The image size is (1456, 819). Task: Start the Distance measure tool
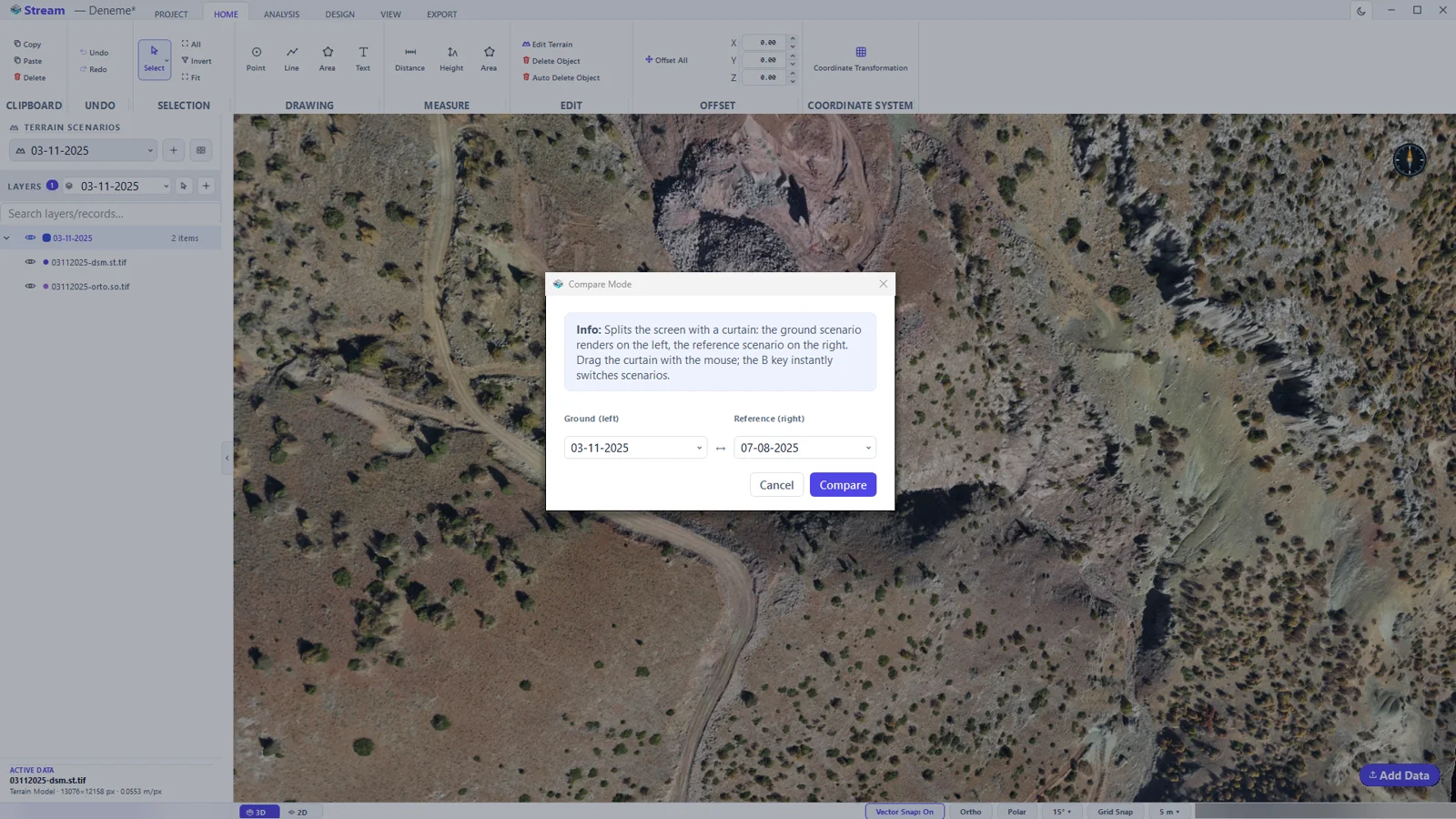pos(409,59)
